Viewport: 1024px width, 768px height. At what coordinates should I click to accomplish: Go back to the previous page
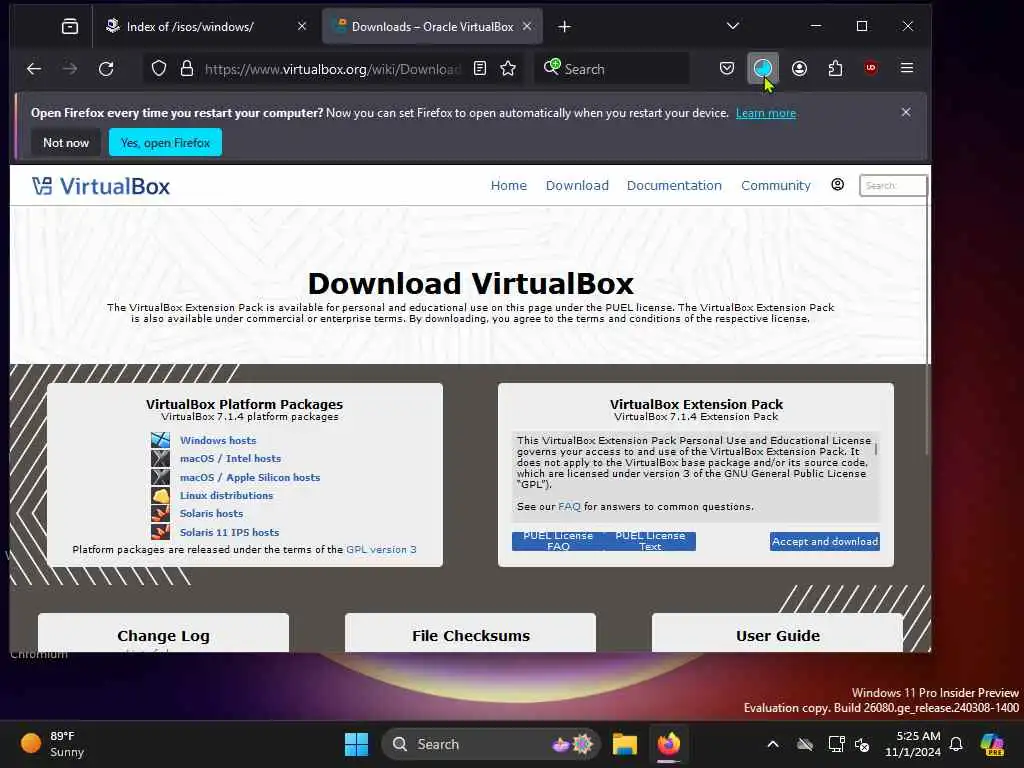(x=34, y=69)
